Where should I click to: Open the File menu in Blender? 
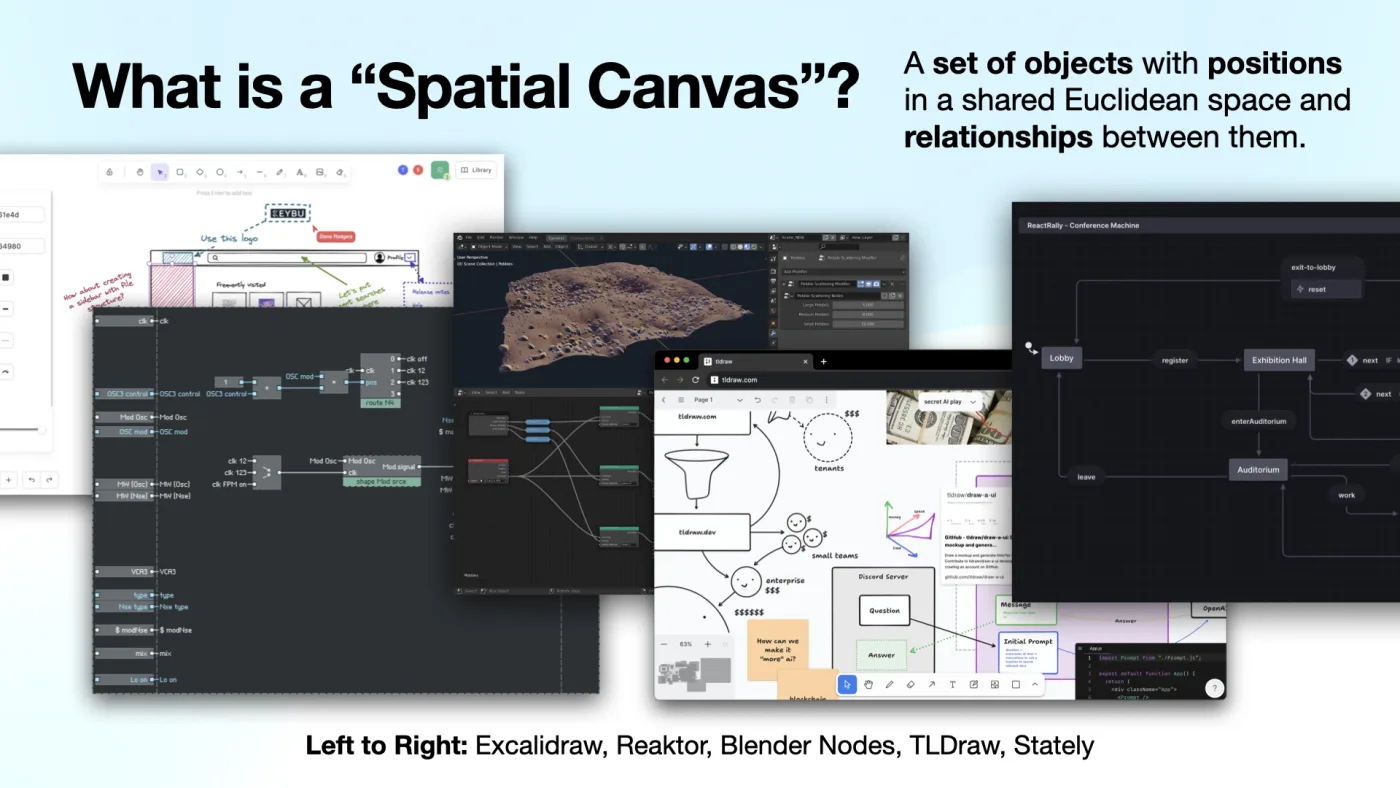click(x=468, y=237)
